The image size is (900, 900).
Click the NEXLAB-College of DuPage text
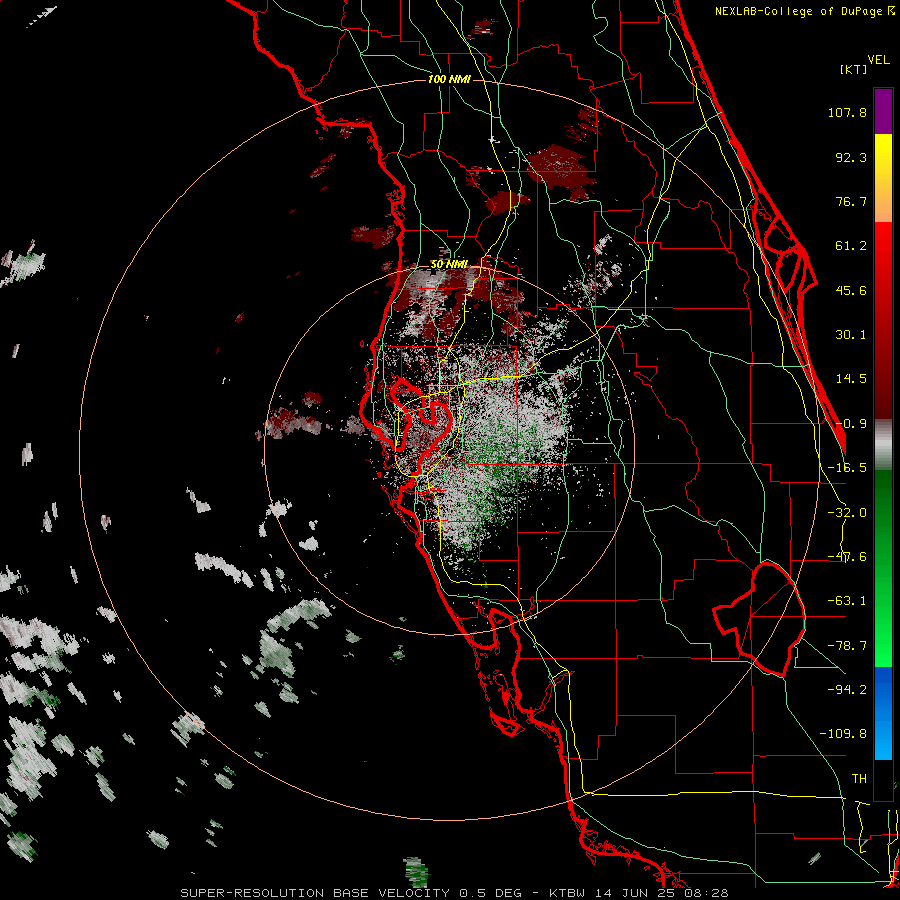coord(800,11)
